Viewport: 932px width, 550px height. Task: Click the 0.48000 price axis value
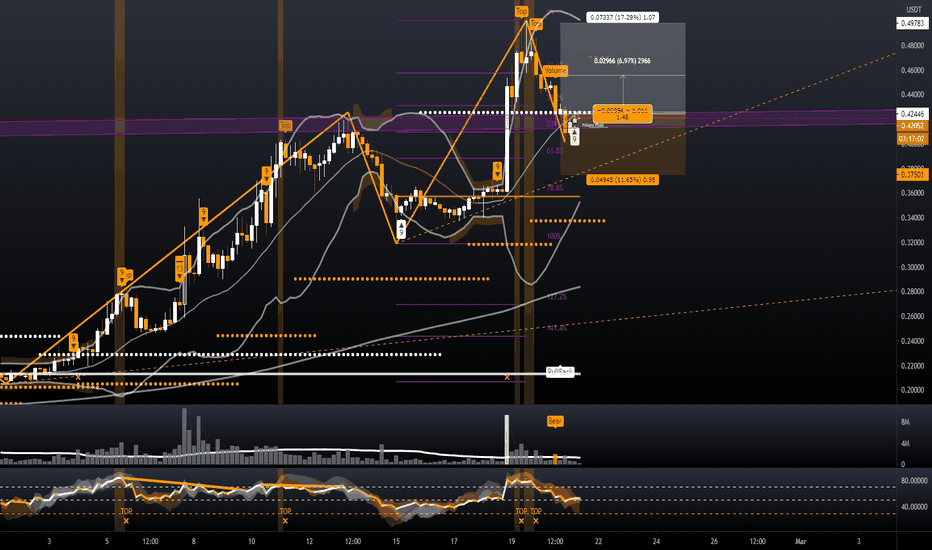click(912, 45)
